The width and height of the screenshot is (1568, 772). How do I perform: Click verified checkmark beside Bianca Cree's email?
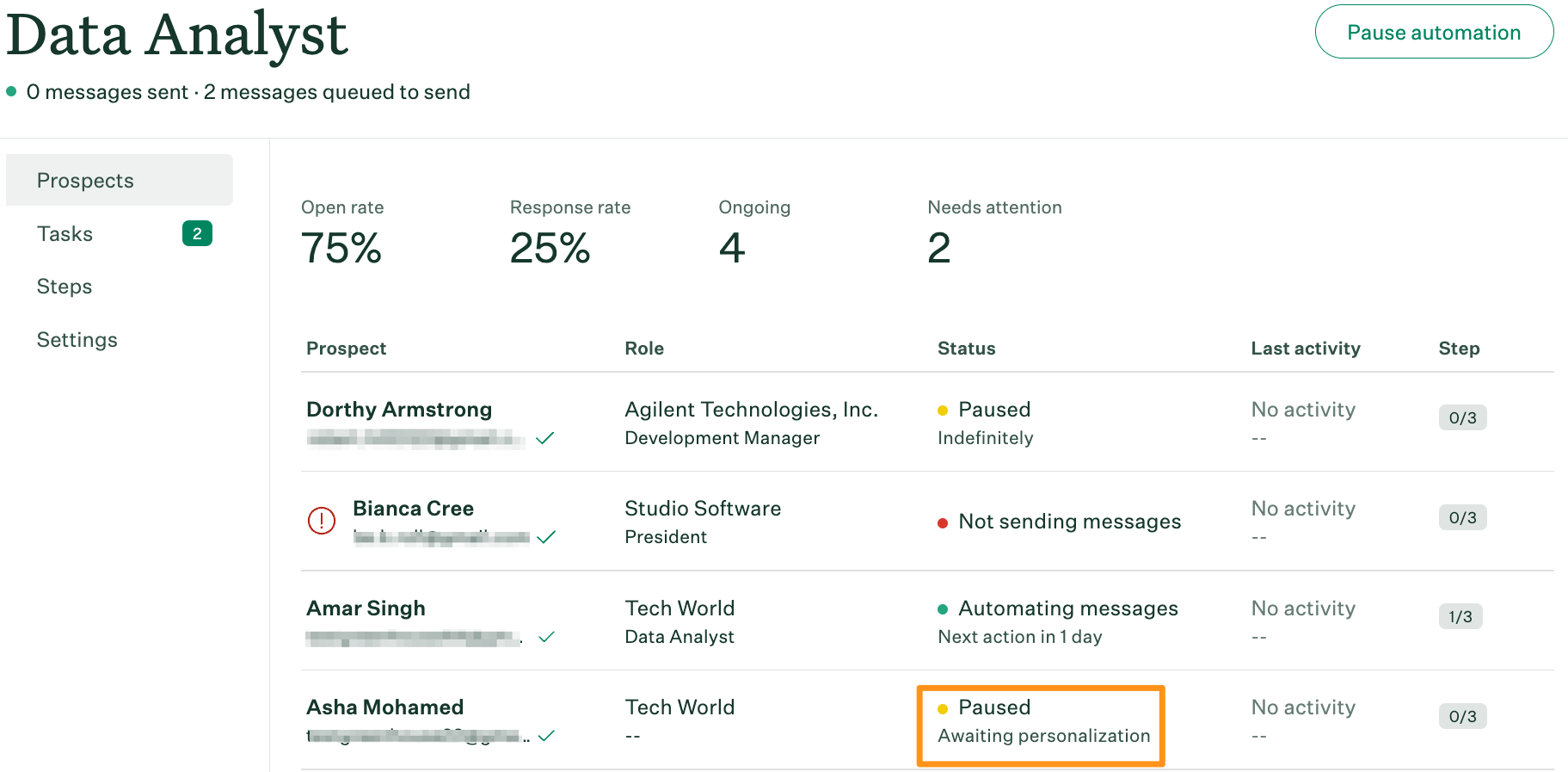546,537
